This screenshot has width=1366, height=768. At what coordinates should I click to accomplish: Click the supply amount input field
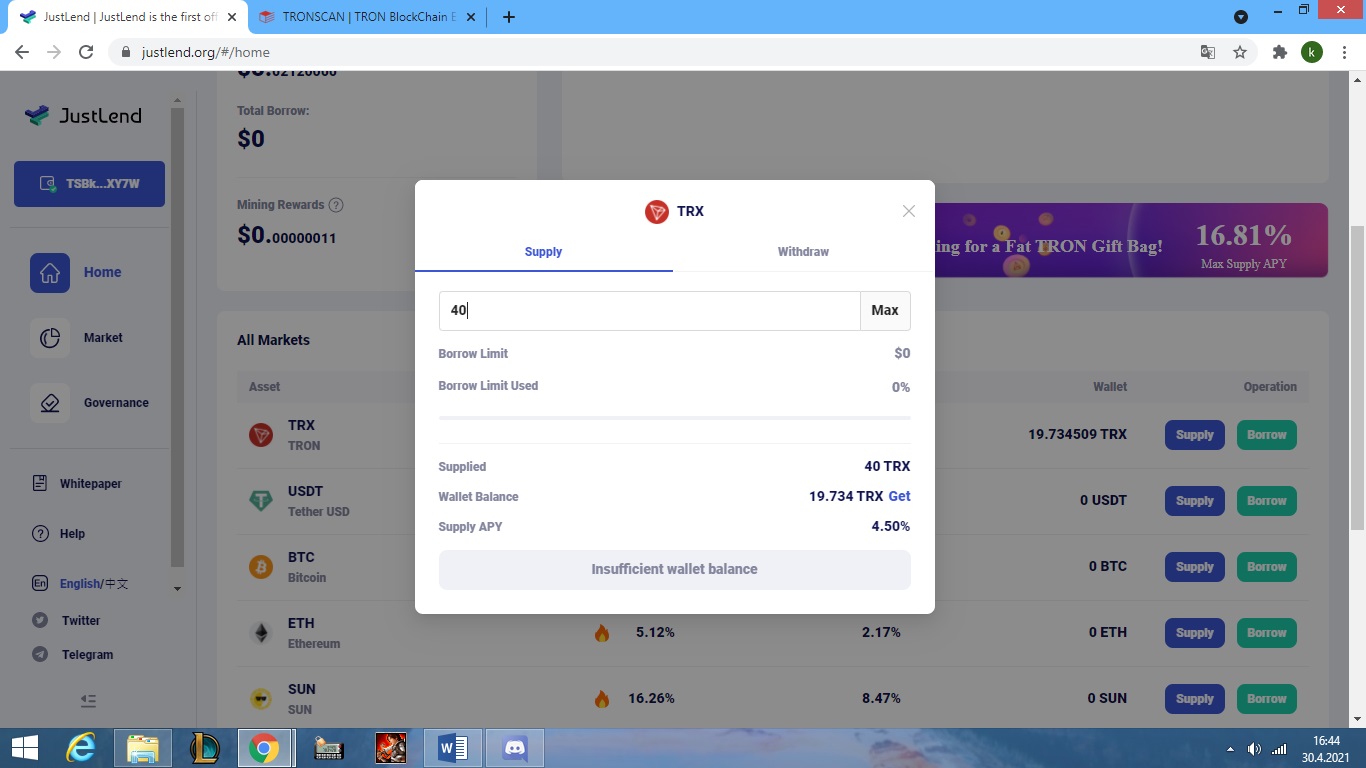click(x=649, y=311)
